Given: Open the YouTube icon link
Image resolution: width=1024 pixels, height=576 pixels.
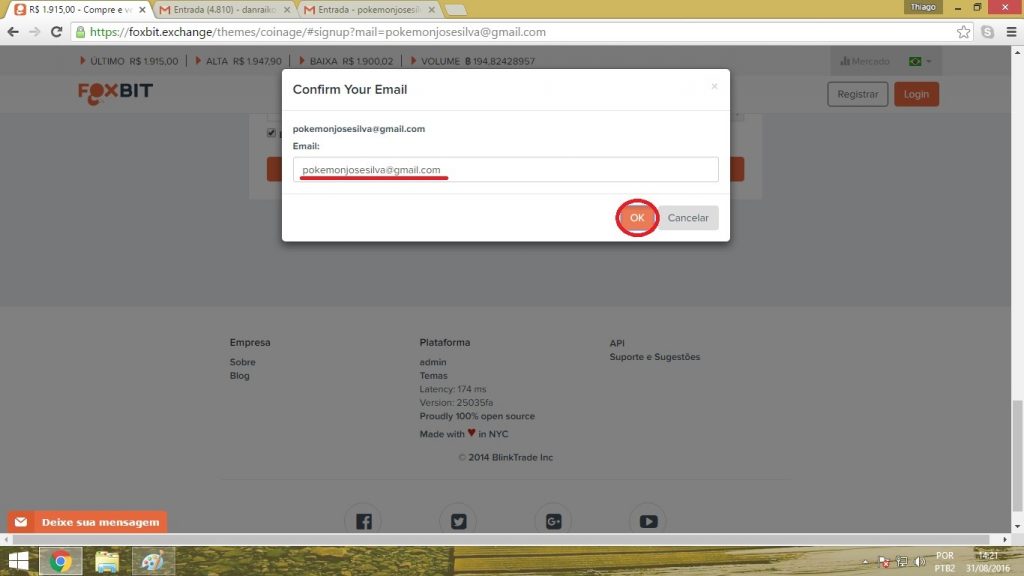Looking at the screenshot, I should (648, 521).
